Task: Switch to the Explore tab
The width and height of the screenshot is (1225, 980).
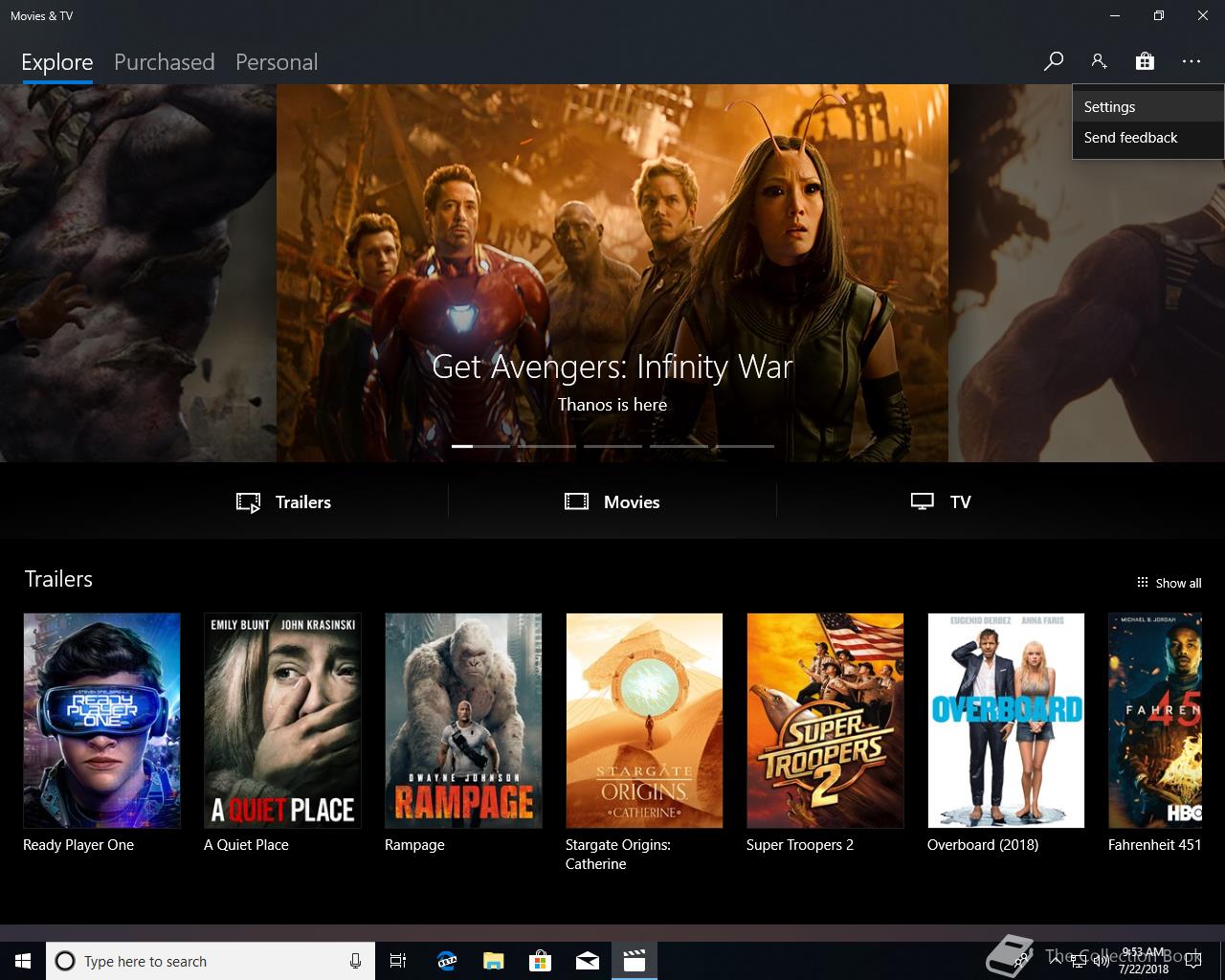Action: [x=57, y=62]
